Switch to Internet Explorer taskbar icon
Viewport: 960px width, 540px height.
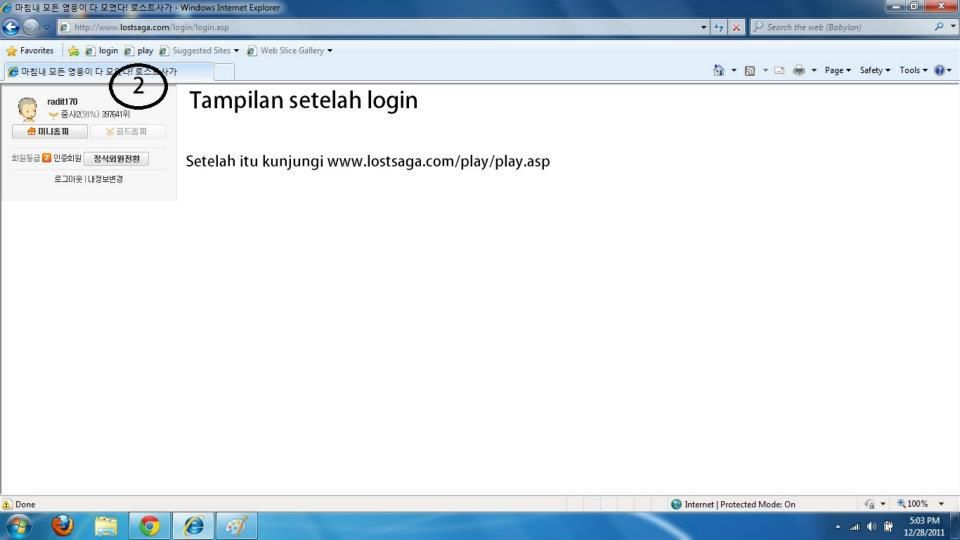193,526
